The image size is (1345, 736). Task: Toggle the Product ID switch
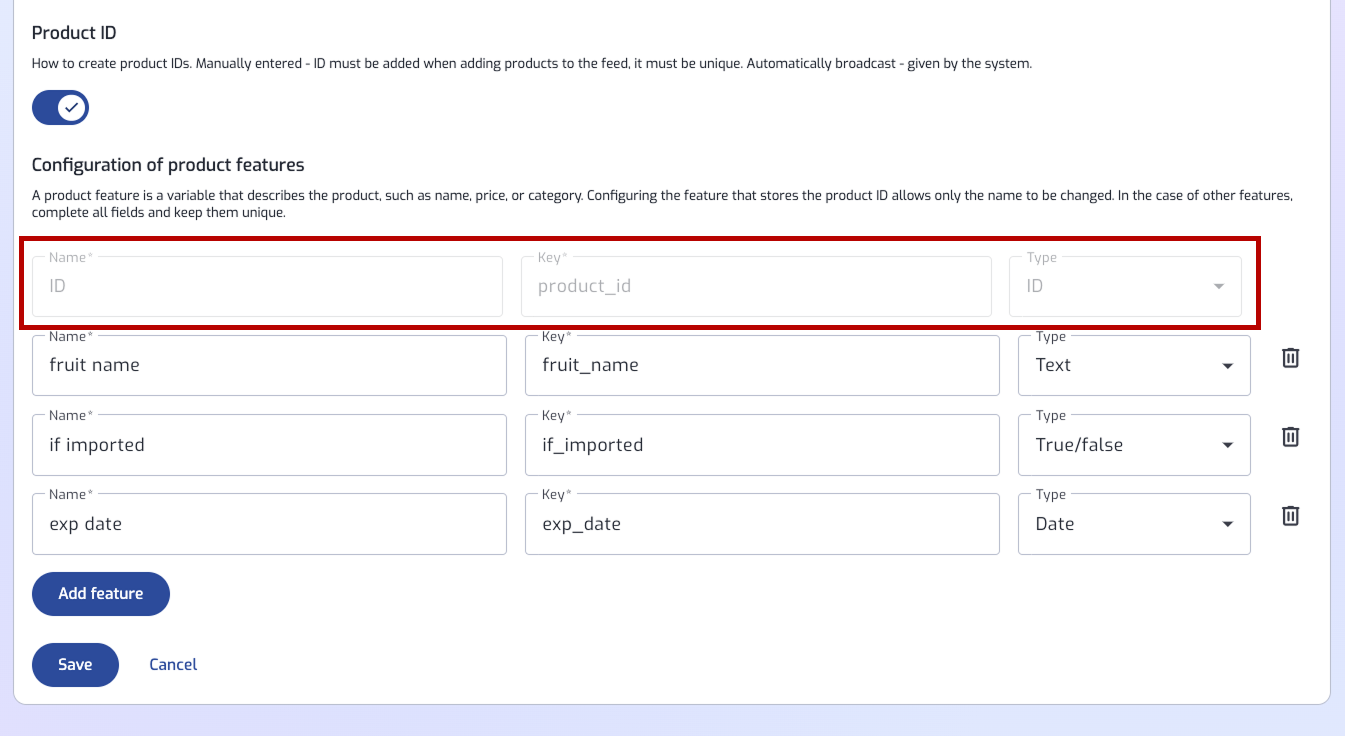tap(60, 107)
